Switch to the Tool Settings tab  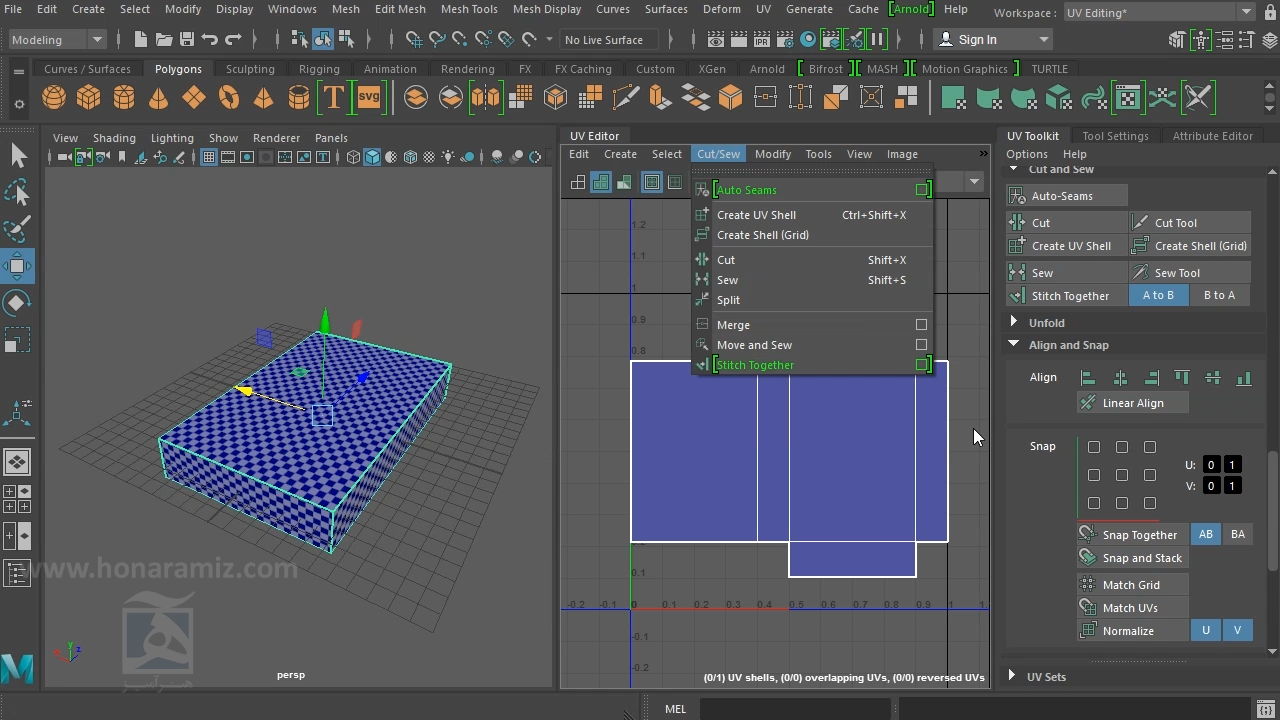pyautogui.click(x=1115, y=136)
